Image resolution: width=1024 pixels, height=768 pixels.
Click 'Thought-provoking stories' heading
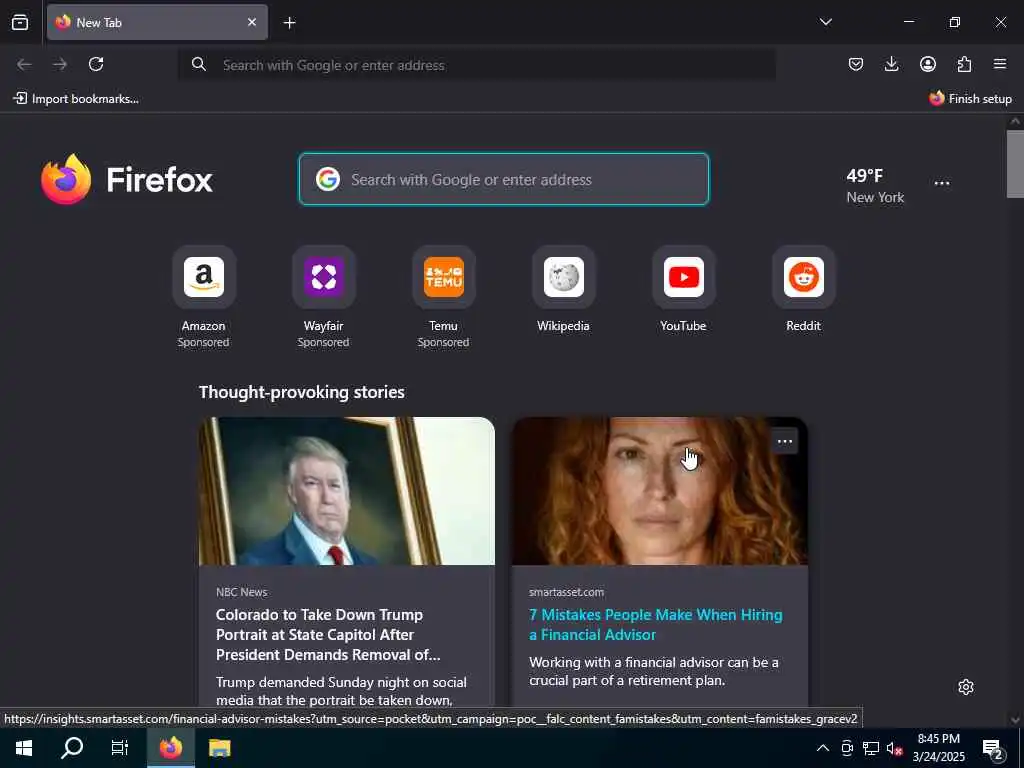point(302,392)
